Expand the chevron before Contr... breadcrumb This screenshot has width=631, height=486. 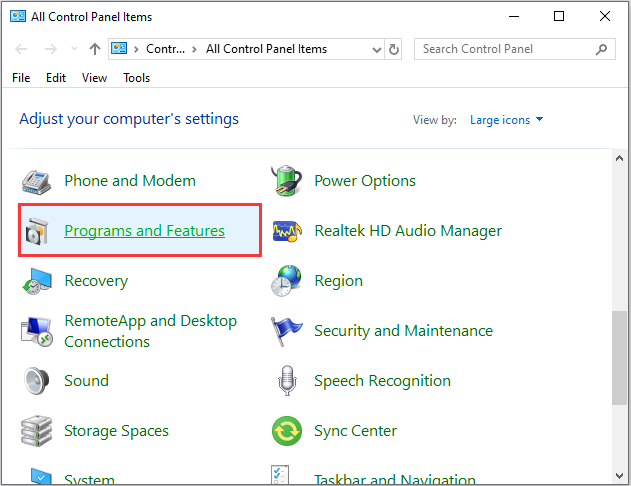coord(136,49)
